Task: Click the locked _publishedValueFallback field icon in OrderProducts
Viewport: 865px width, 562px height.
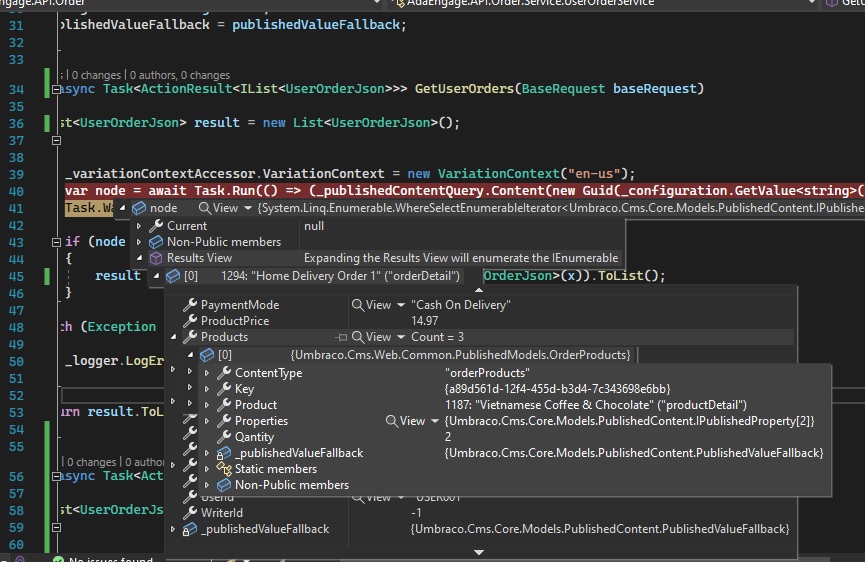Action: 223,453
